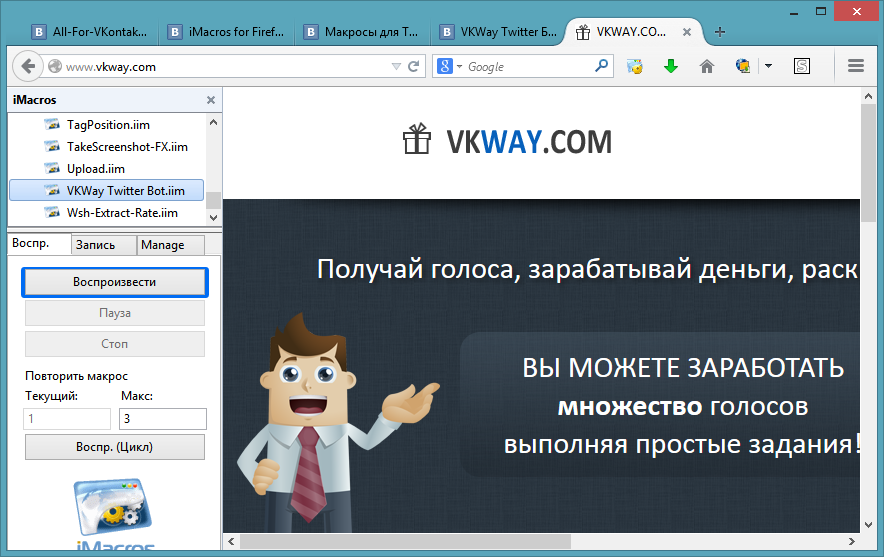
Task: Click the icon beside TakeScreenshot-FX.iim
Action: (x=52, y=147)
